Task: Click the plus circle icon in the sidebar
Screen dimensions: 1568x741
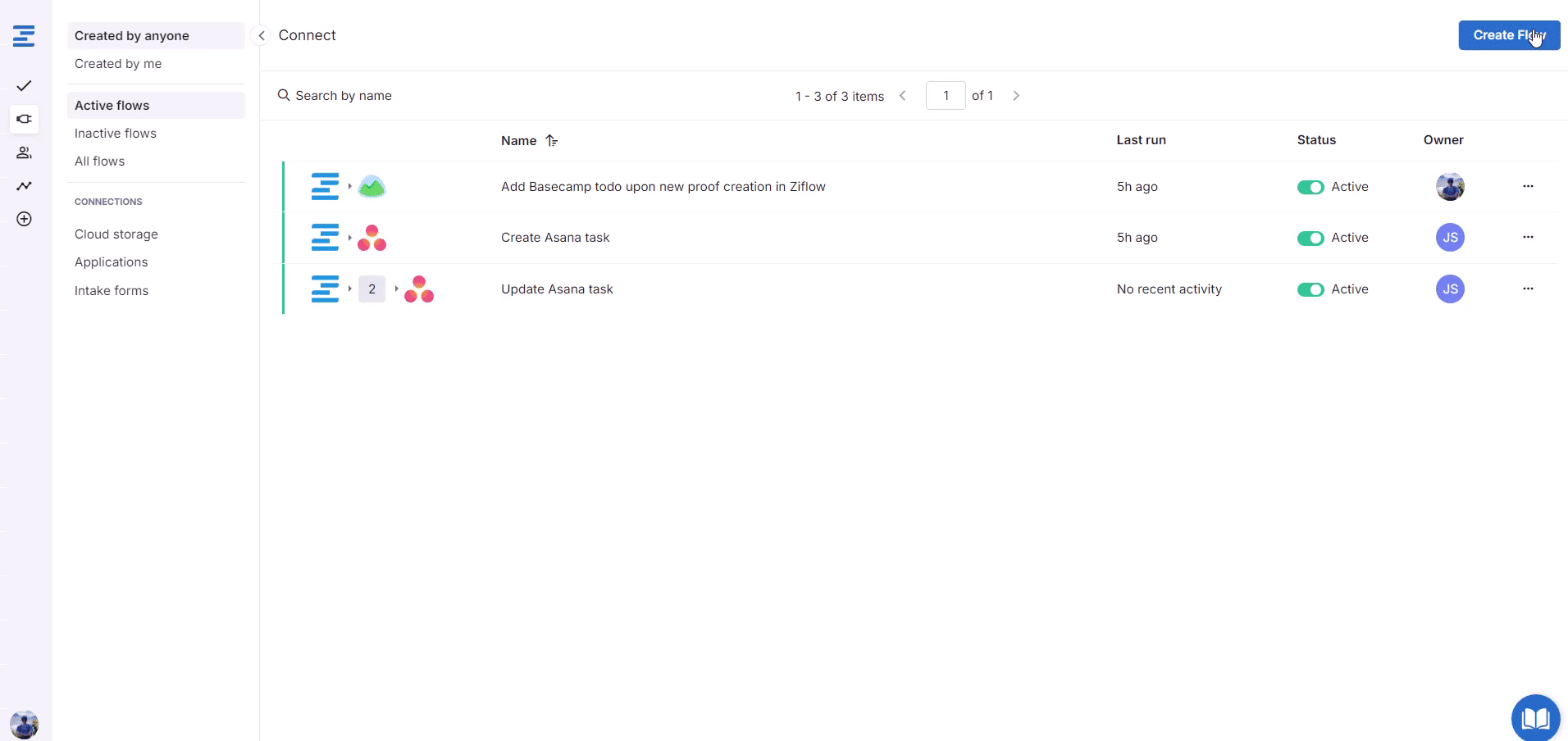Action: pyautogui.click(x=24, y=219)
